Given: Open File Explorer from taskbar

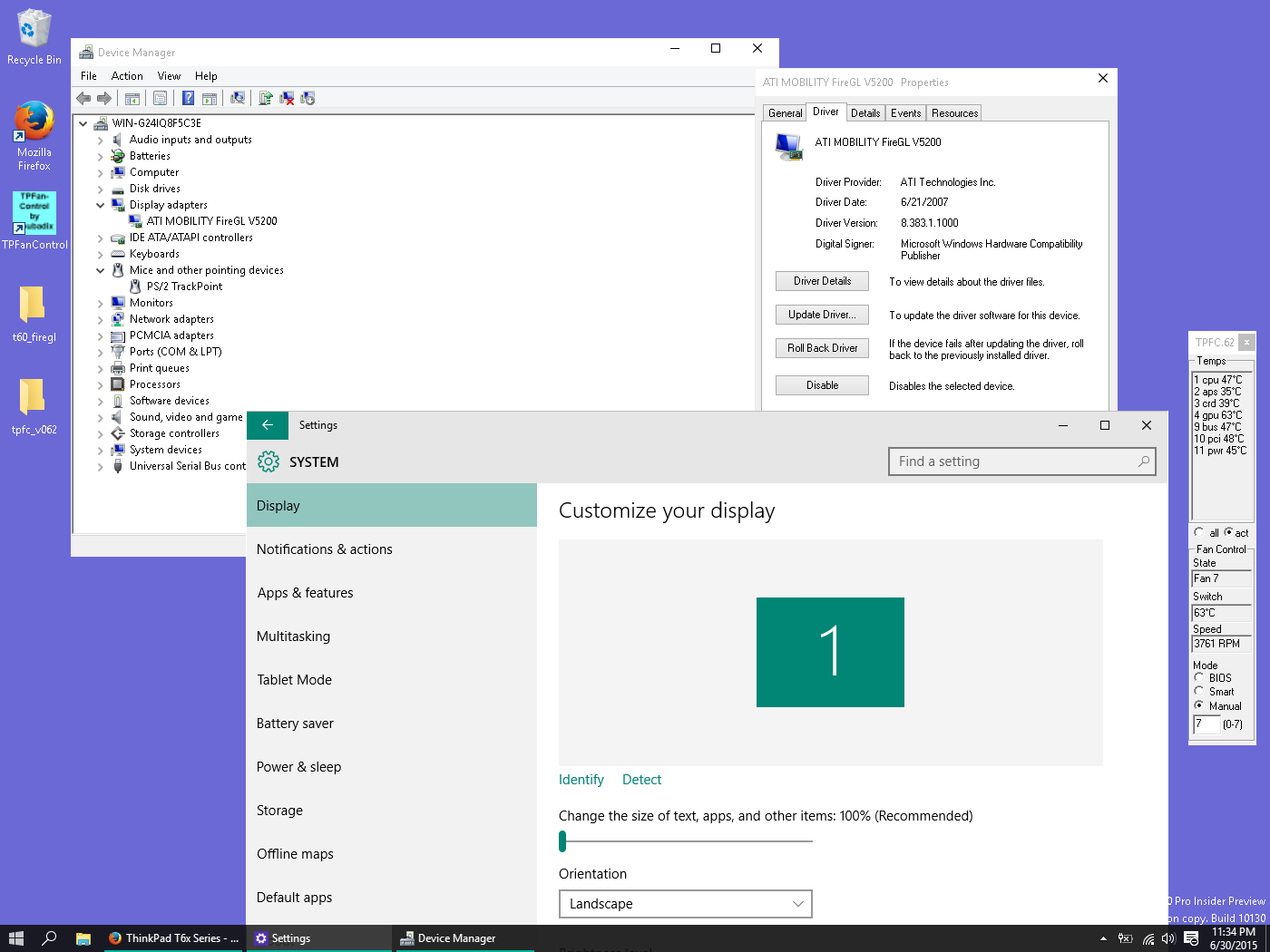Looking at the screenshot, I should (x=83, y=938).
